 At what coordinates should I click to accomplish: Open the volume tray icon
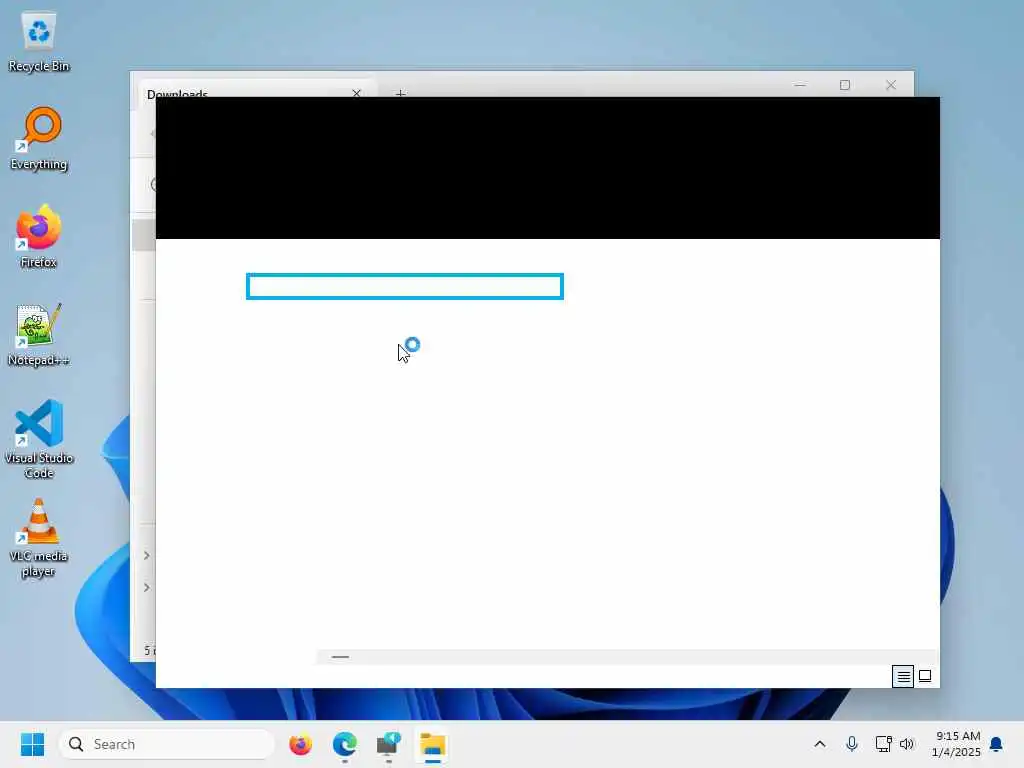[x=907, y=744]
